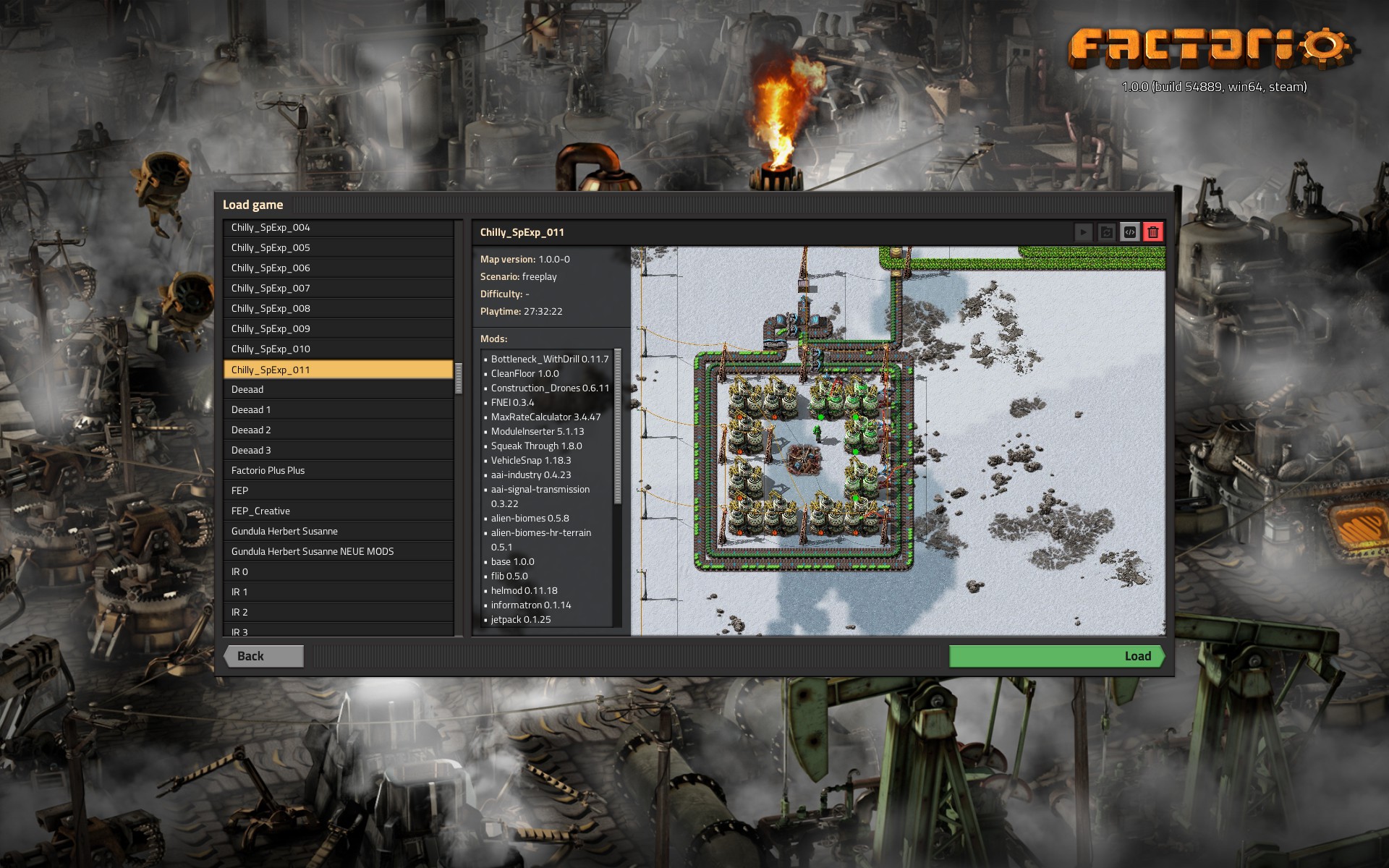Select save Chilly_SpExp_009
This screenshot has height=868, width=1389.
[338, 328]
